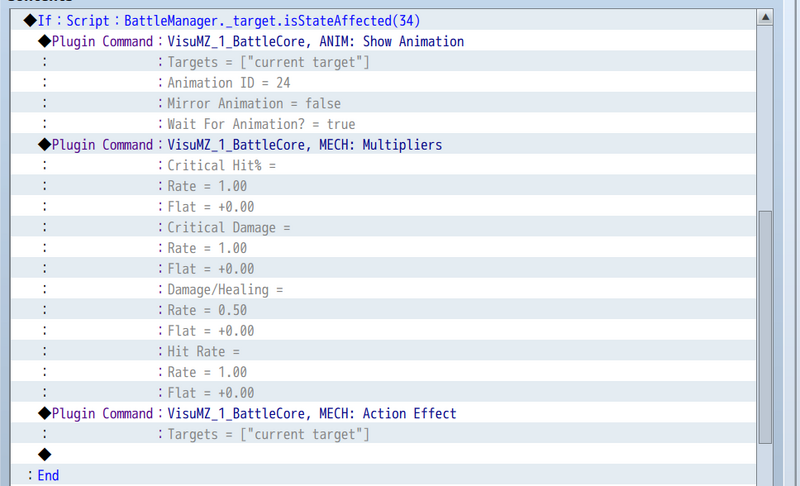Click Targets row under Action Effect command
The image size is (800, 486).
383,434
